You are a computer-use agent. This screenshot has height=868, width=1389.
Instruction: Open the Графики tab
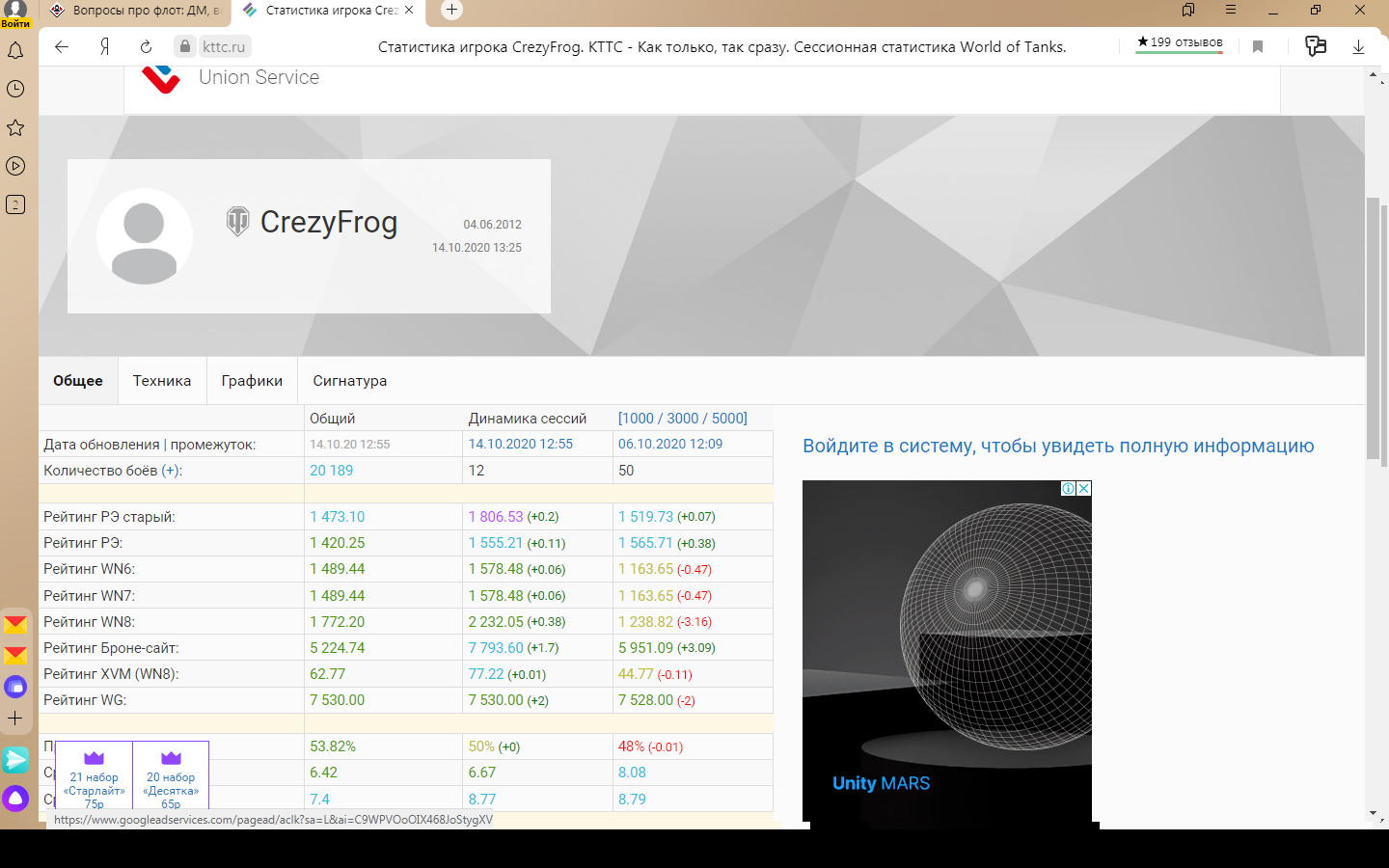click(252, 381)
